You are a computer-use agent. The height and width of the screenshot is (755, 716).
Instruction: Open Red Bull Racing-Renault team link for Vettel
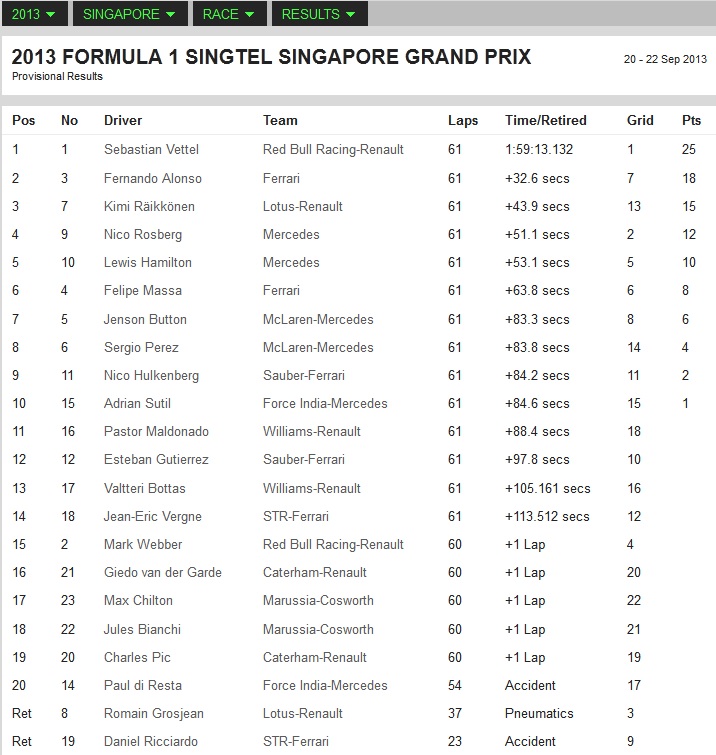[x=333, y=149]
